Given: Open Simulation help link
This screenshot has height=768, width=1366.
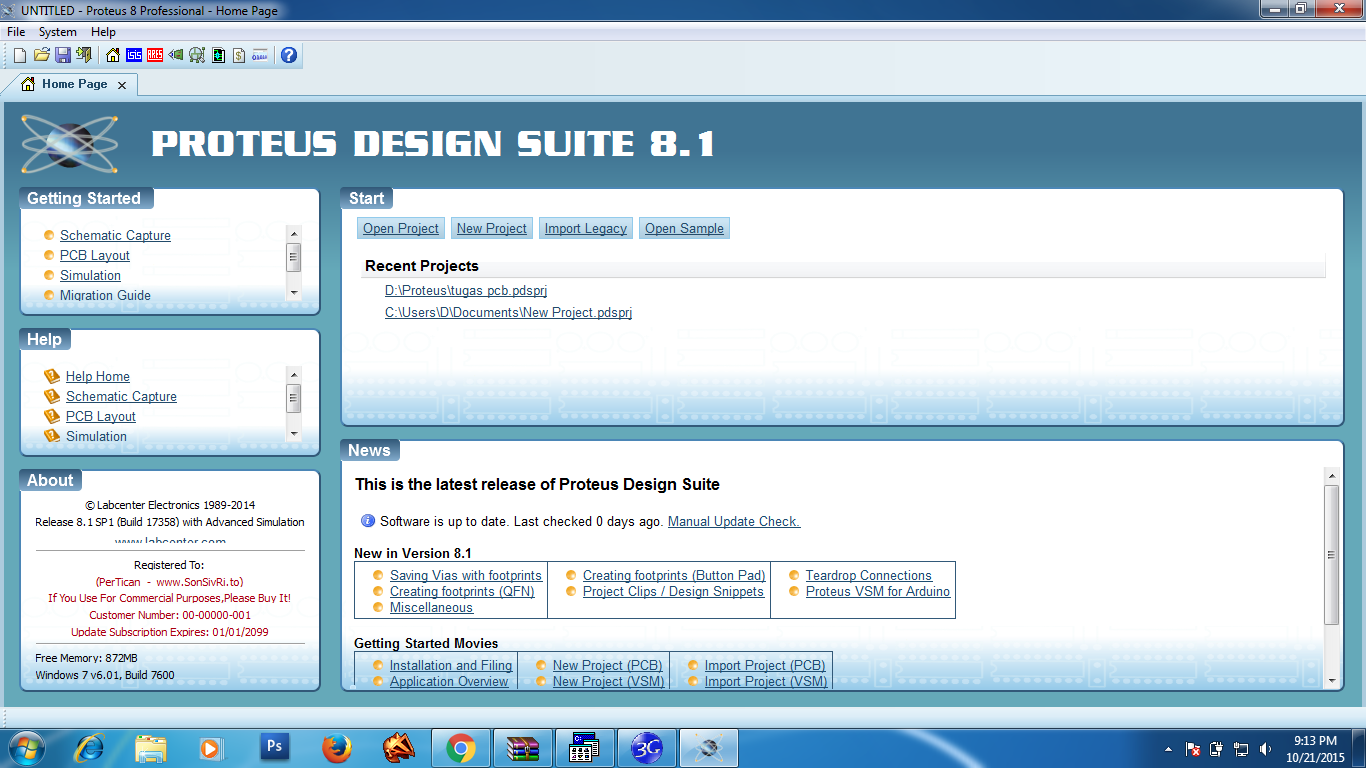Looking at the screenshot, I should [x=96, y=436].
